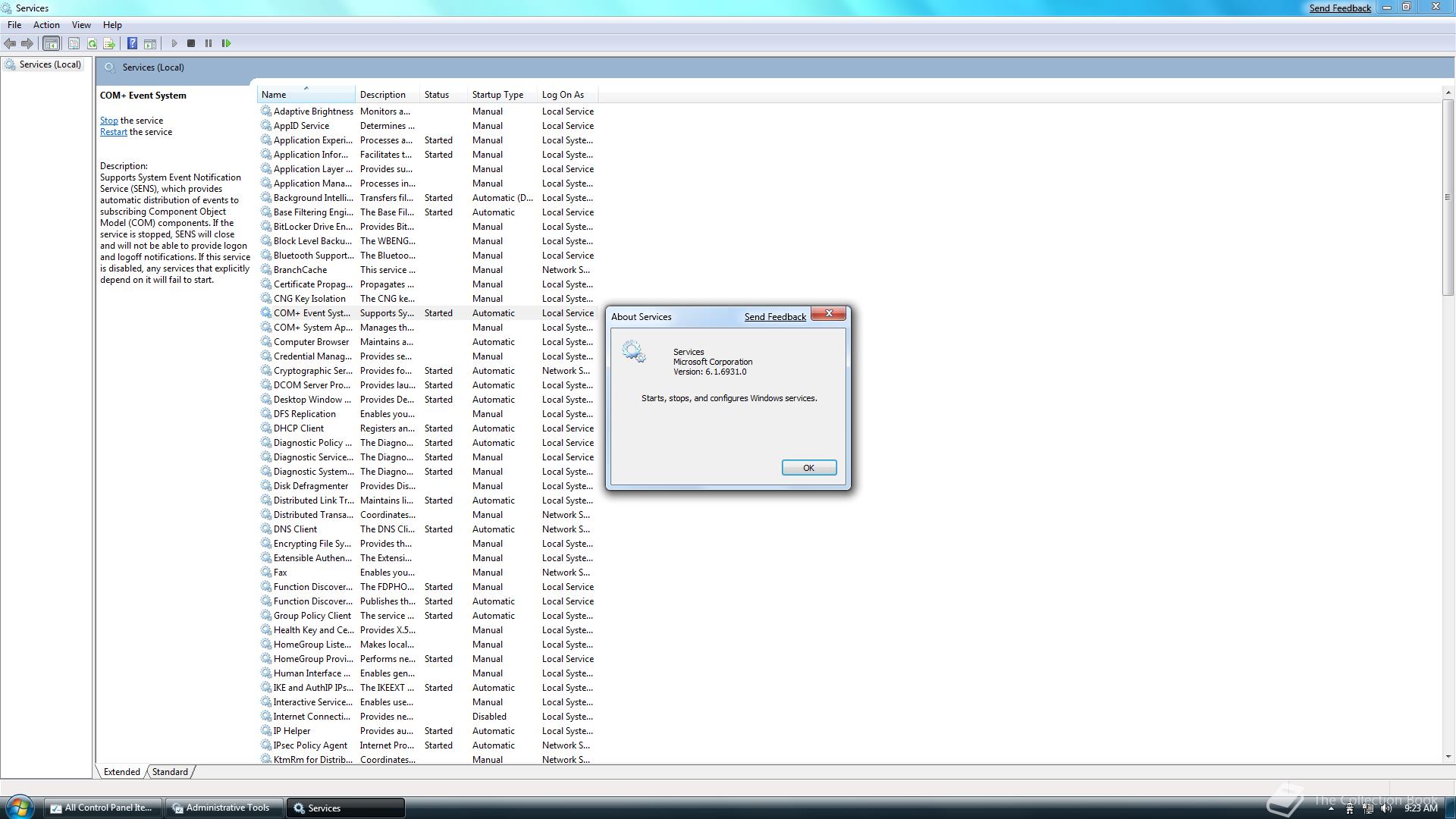
Task: Open the Action menu
Action: tap(46, 25)
